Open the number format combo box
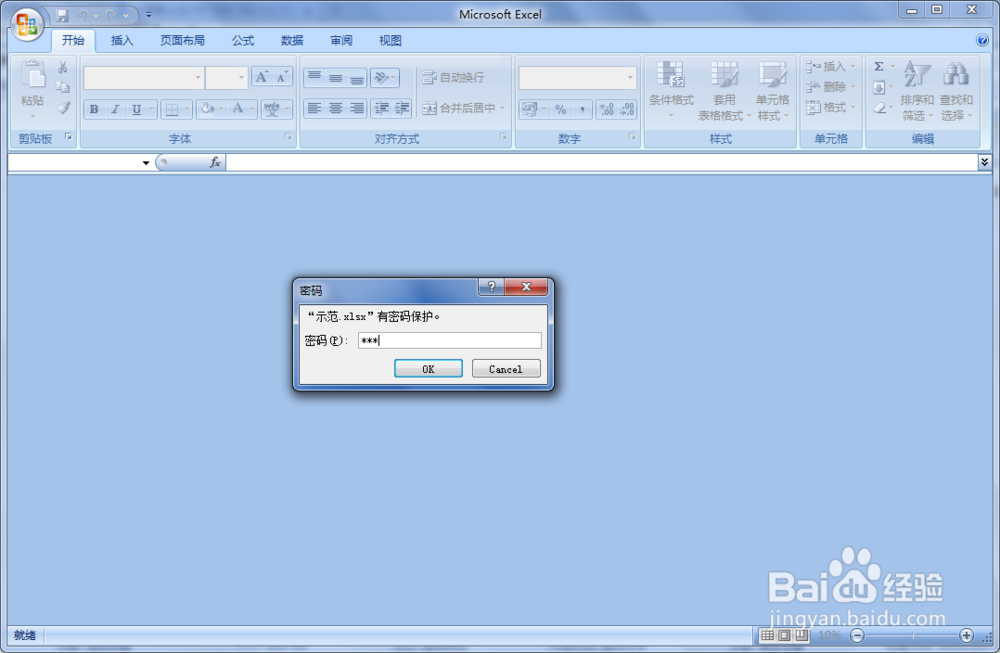The image size is (1000, 653). click(577, 78)
